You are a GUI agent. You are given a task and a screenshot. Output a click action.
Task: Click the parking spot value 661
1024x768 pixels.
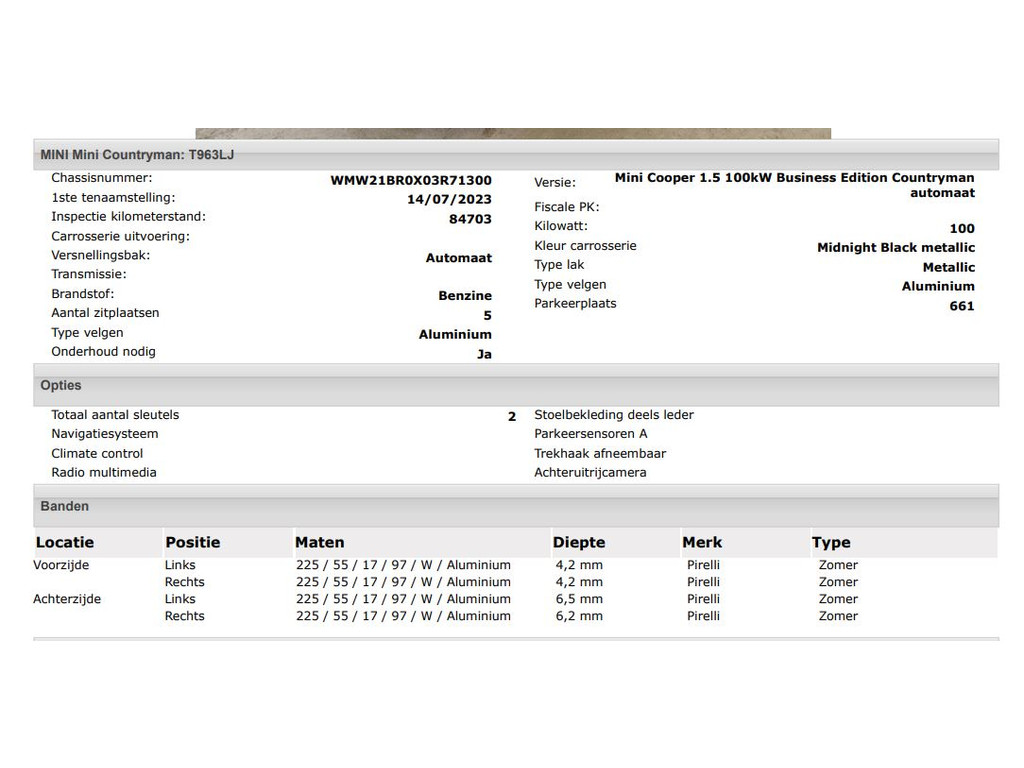coord(962,306)
